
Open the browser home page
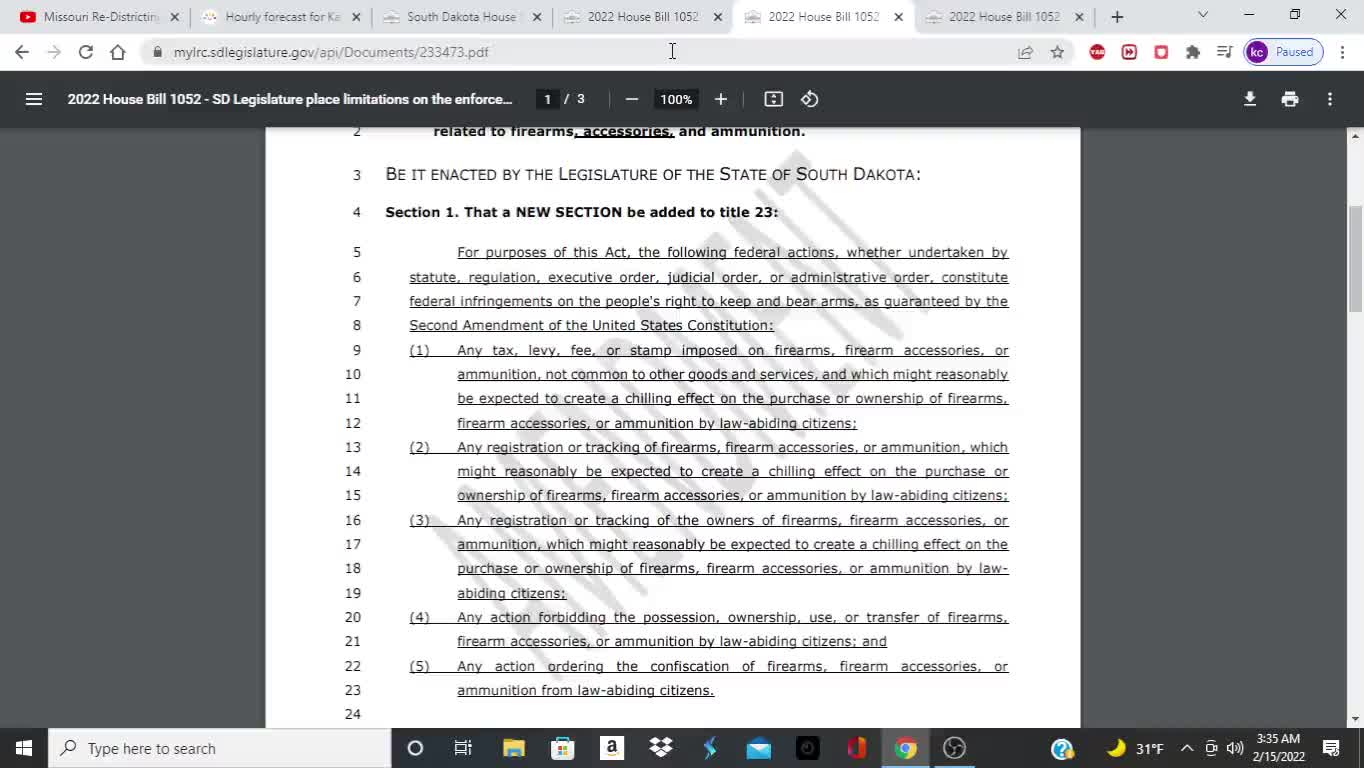[118, 52]
